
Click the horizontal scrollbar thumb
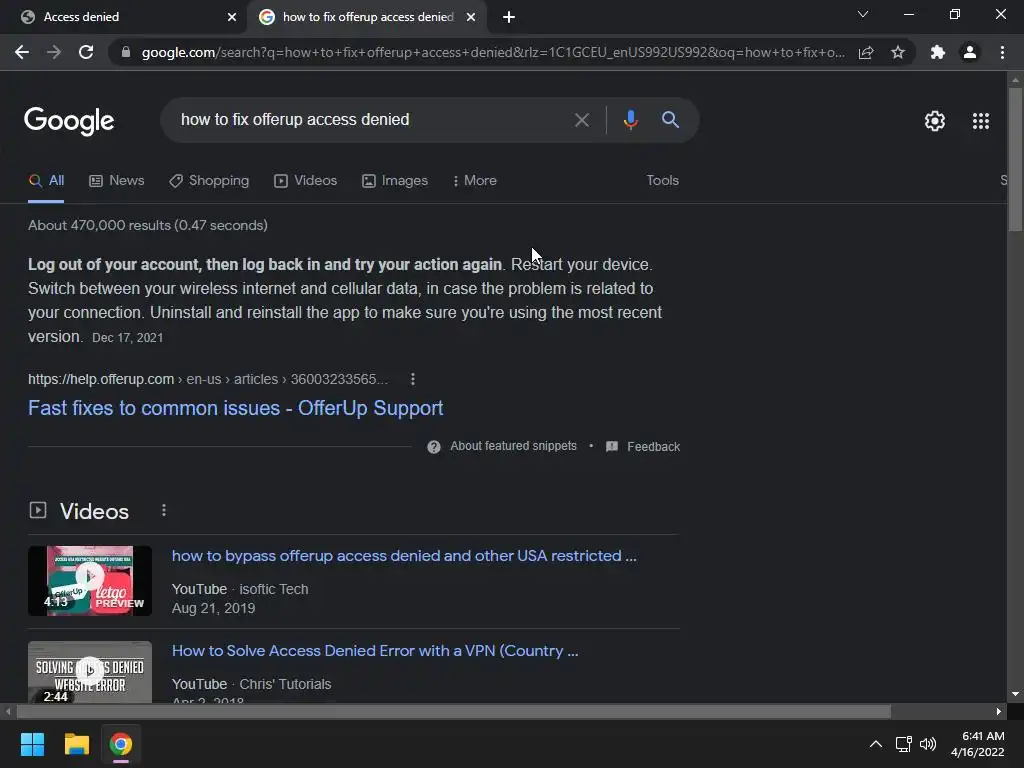(454, 711)
